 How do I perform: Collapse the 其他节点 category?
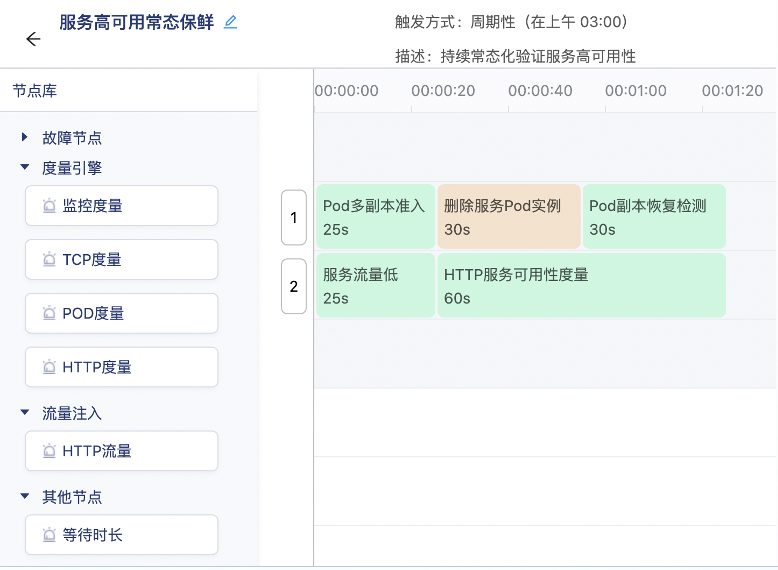[25, 497]
